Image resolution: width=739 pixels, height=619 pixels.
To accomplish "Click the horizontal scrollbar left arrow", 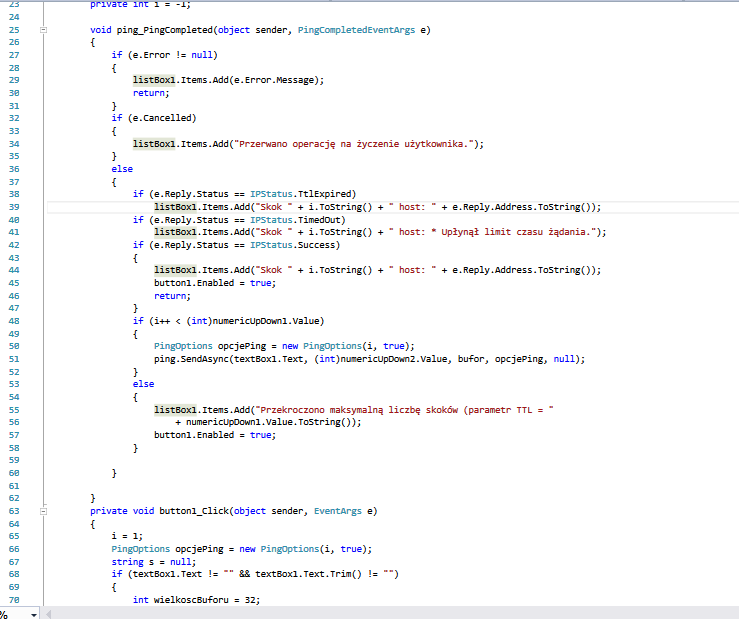I will click(x=48, y=614).
